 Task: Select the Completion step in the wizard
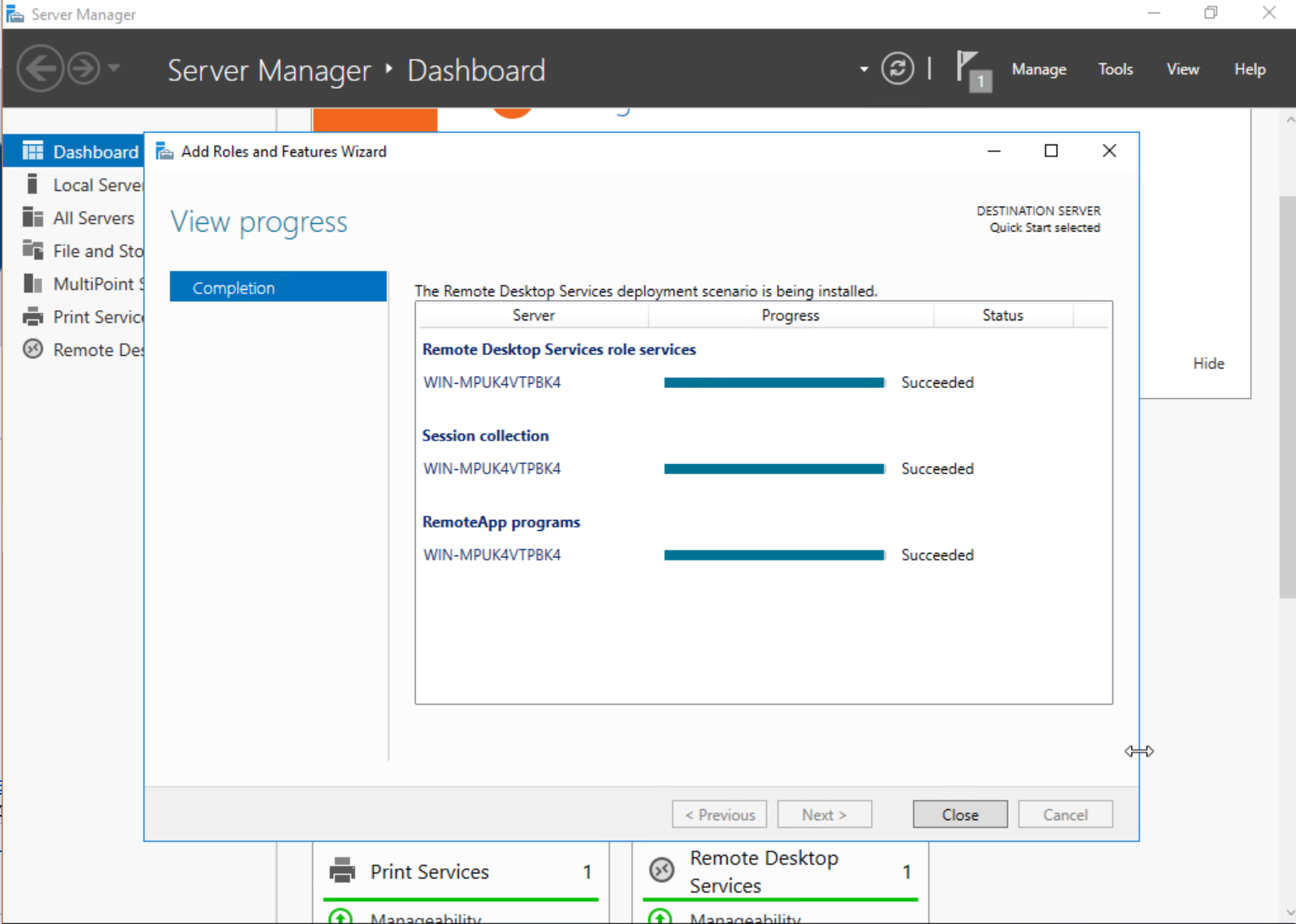pyautogui.click(x=278, y=287)
